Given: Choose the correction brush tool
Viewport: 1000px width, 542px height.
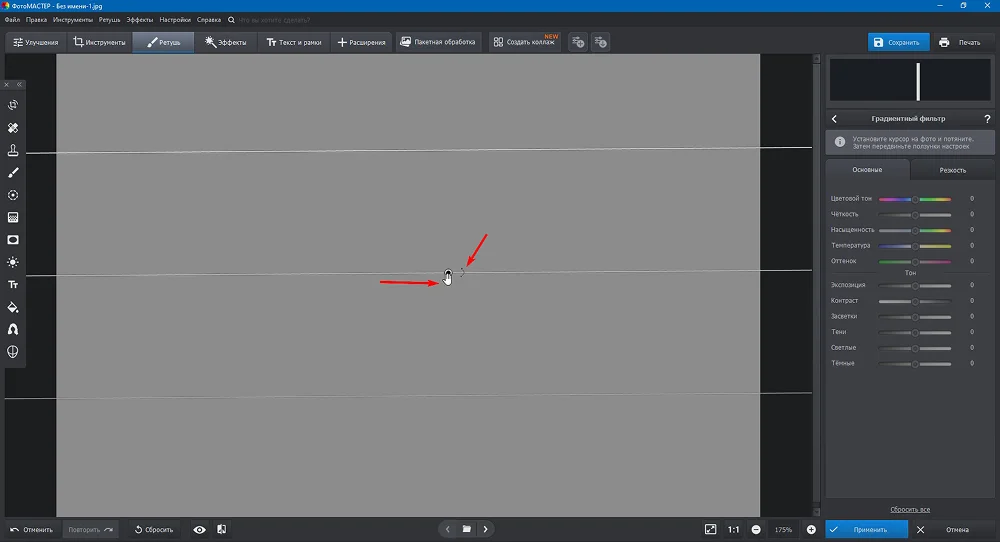Looking at the screenshot, I should coord(13,172).
